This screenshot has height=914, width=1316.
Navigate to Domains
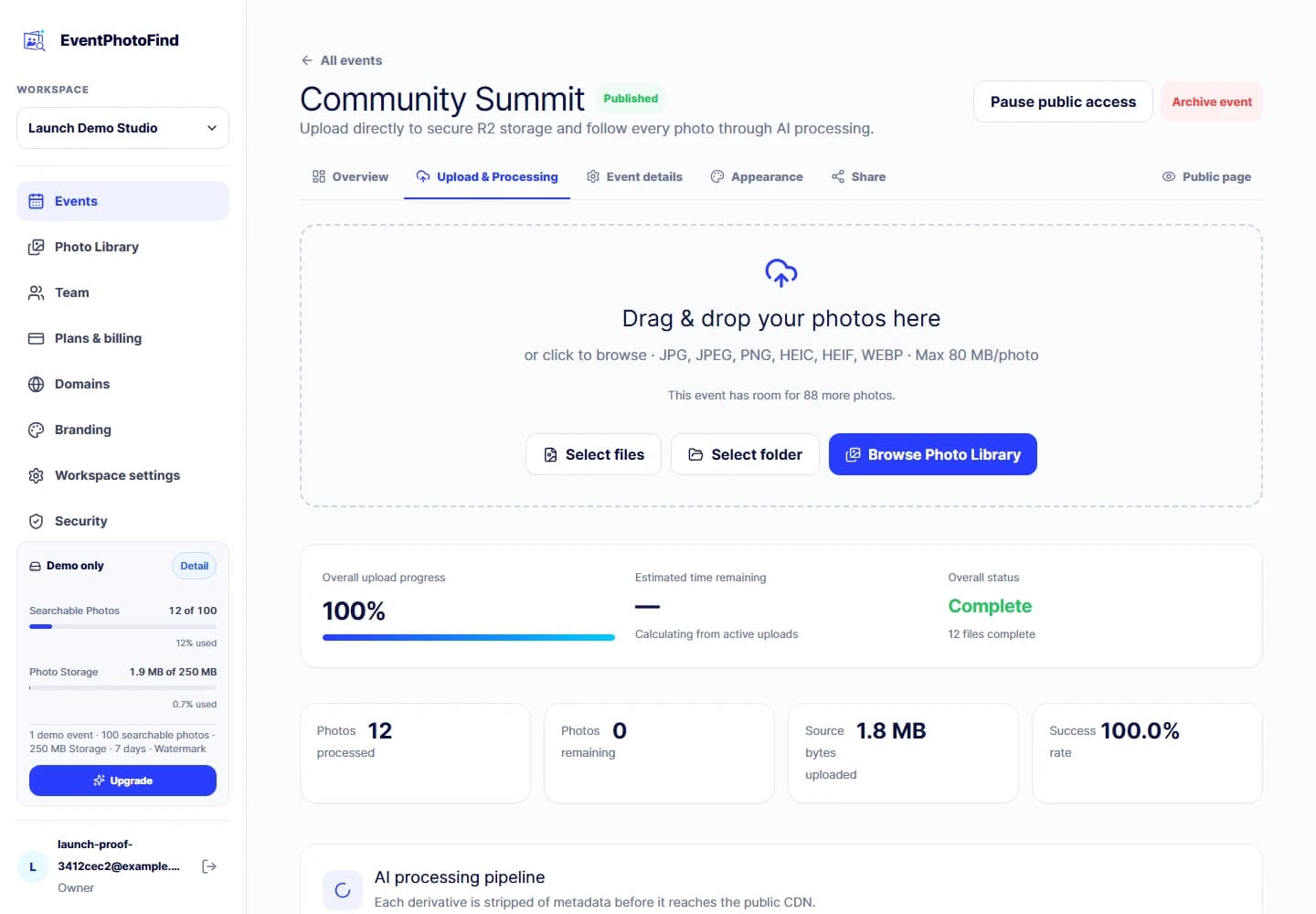[122, 384]
